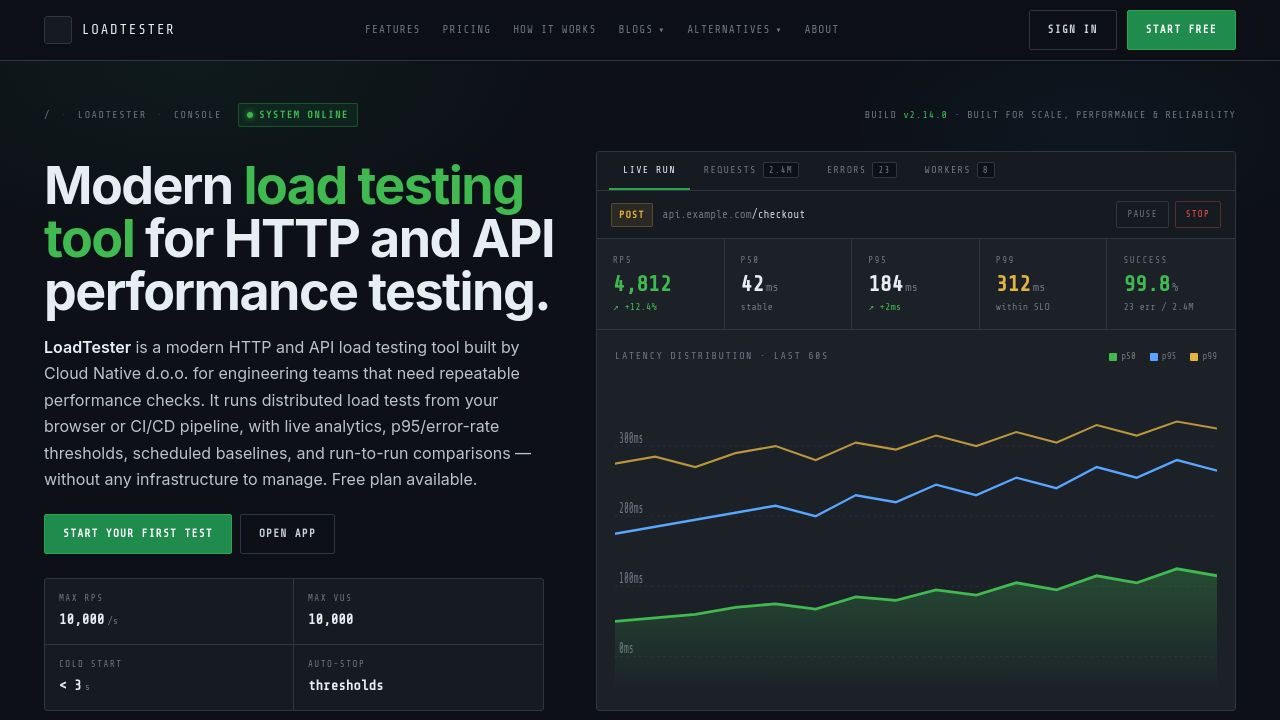The width and height of the screenshot is (1280, 720).
Task: Click the 'within SLO' label
Action: coord(1023,307)
